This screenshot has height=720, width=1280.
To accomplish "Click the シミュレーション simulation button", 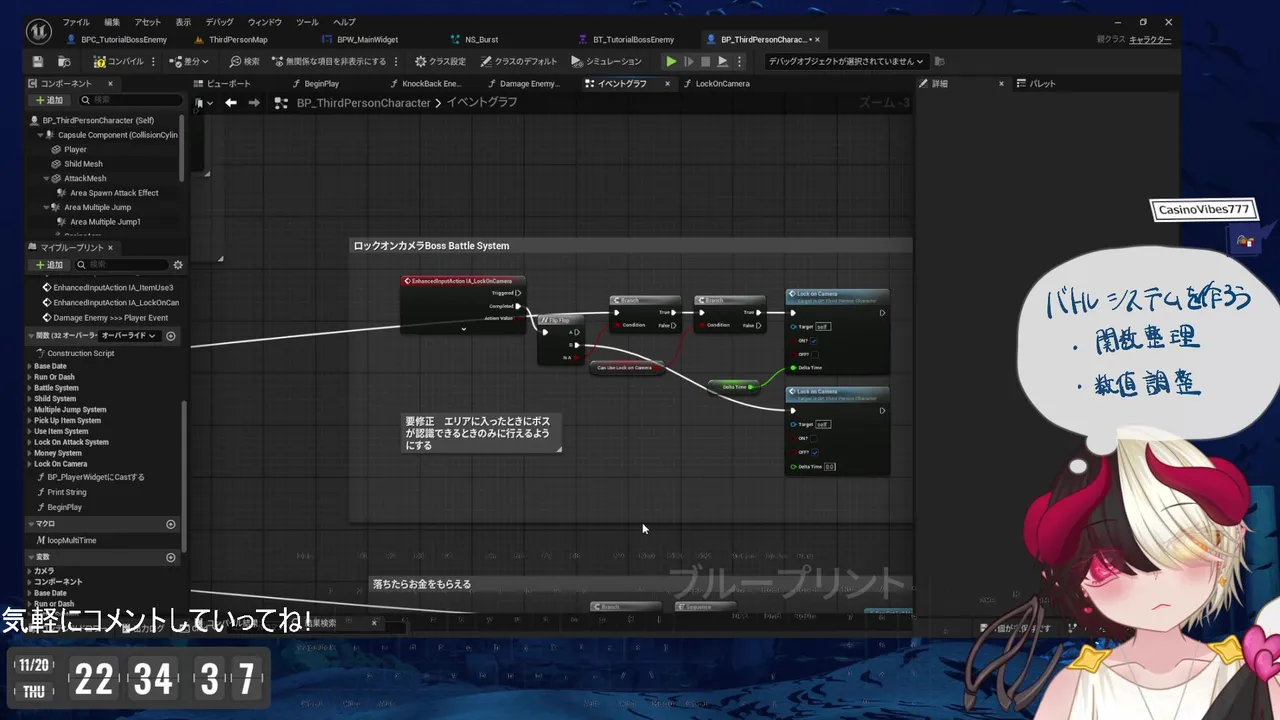I will [x=606, y=61].
